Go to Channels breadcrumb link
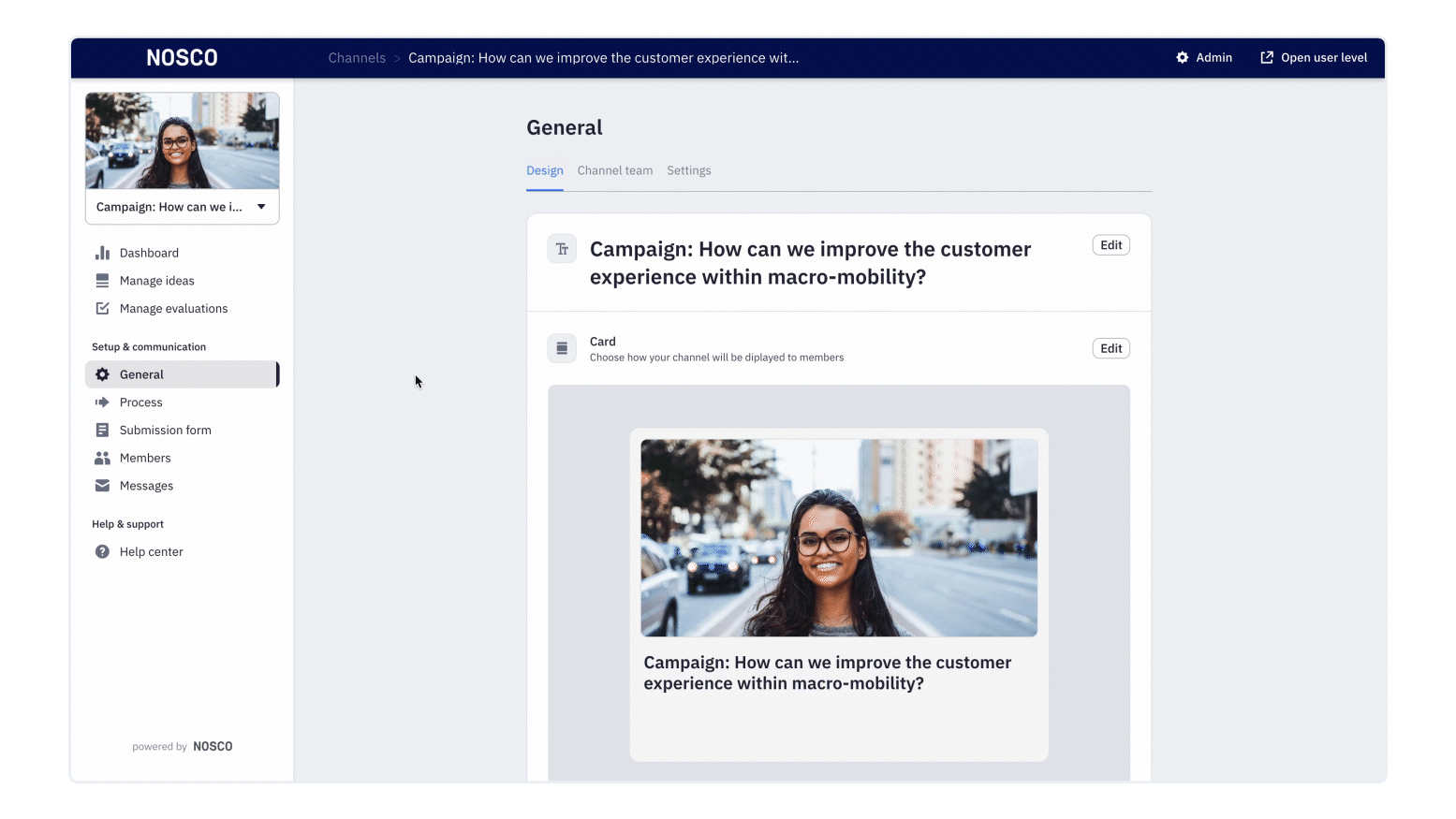 coord(357,58)
